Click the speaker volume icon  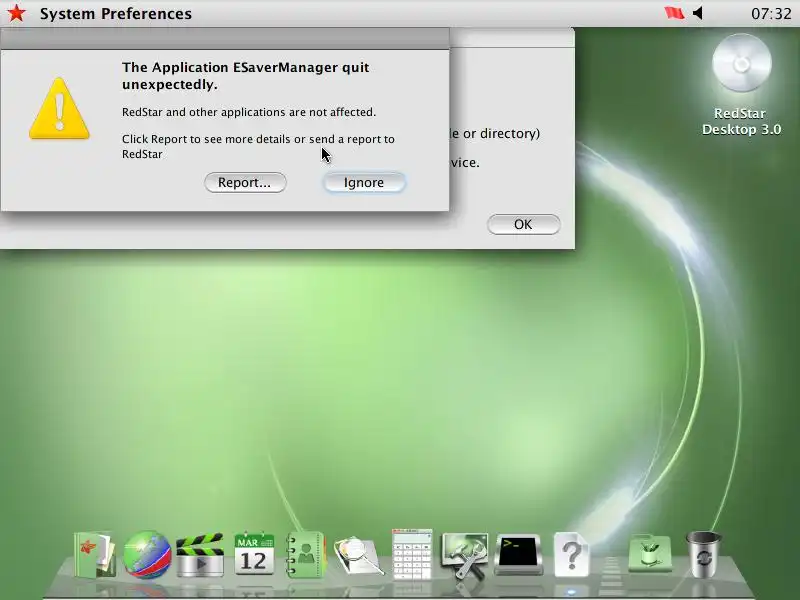[x=698, y=13]
